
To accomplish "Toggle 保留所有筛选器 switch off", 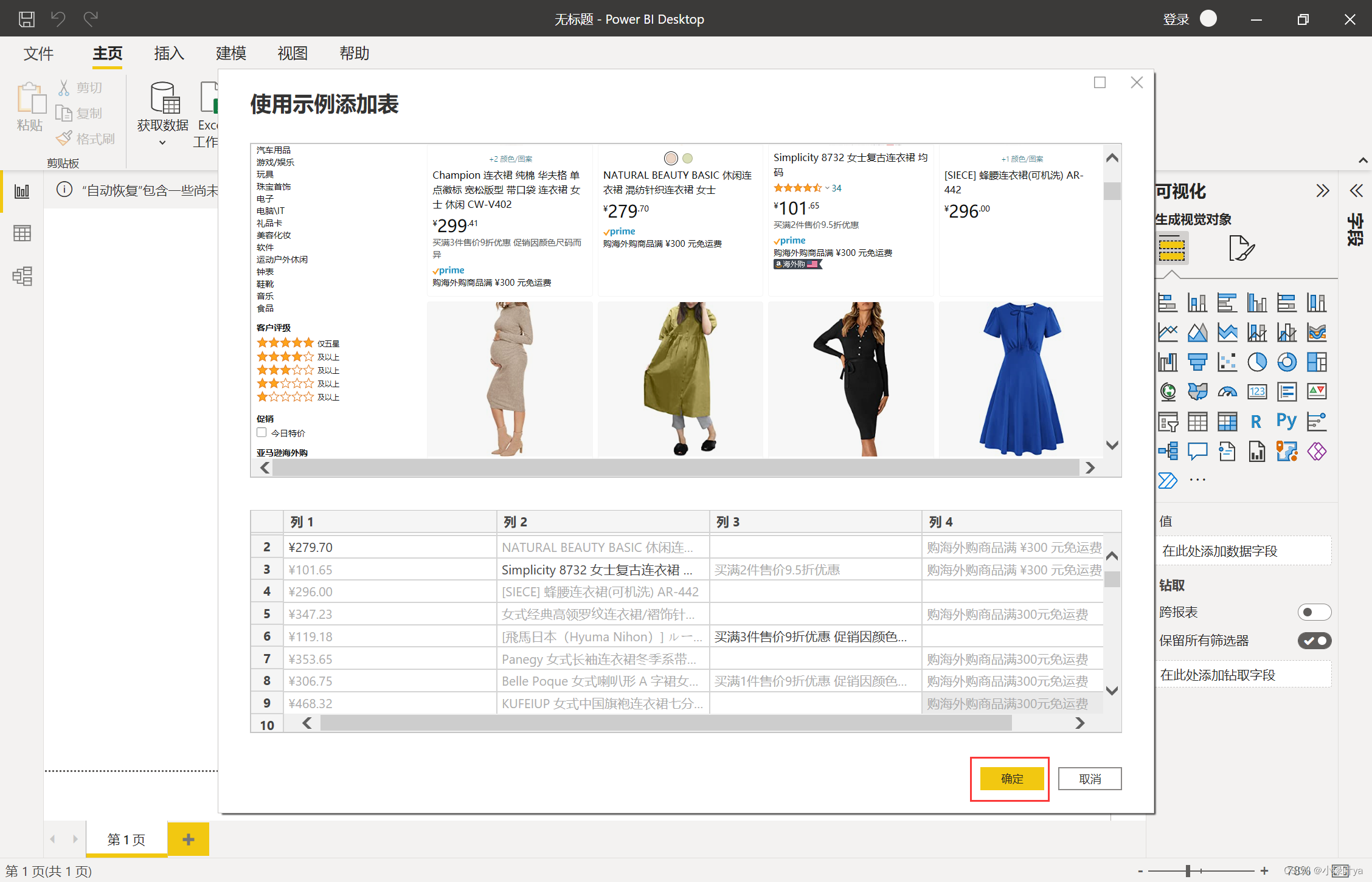I will 1314,641.
